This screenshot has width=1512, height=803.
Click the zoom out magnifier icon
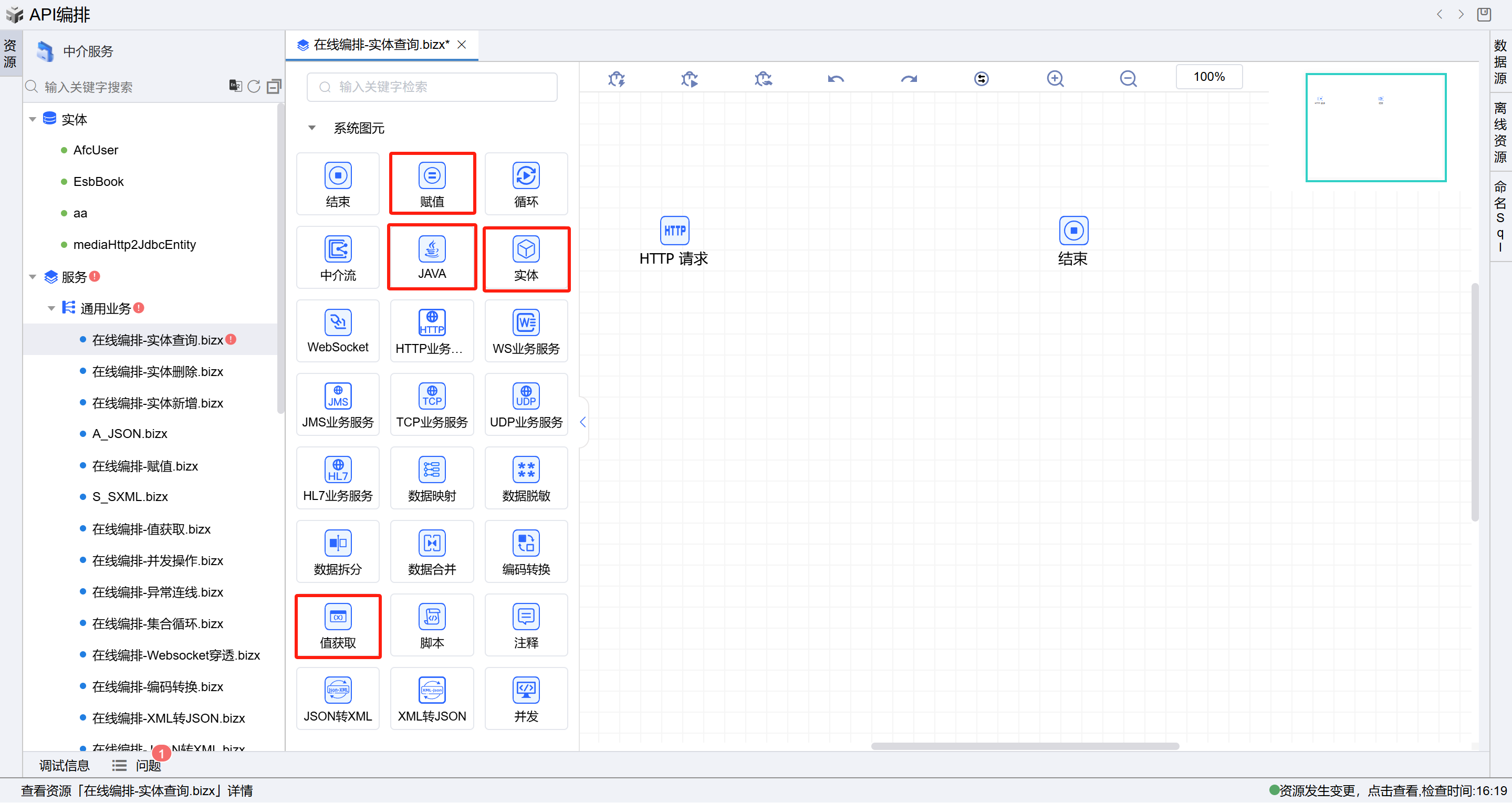(x=1128, y=79)
